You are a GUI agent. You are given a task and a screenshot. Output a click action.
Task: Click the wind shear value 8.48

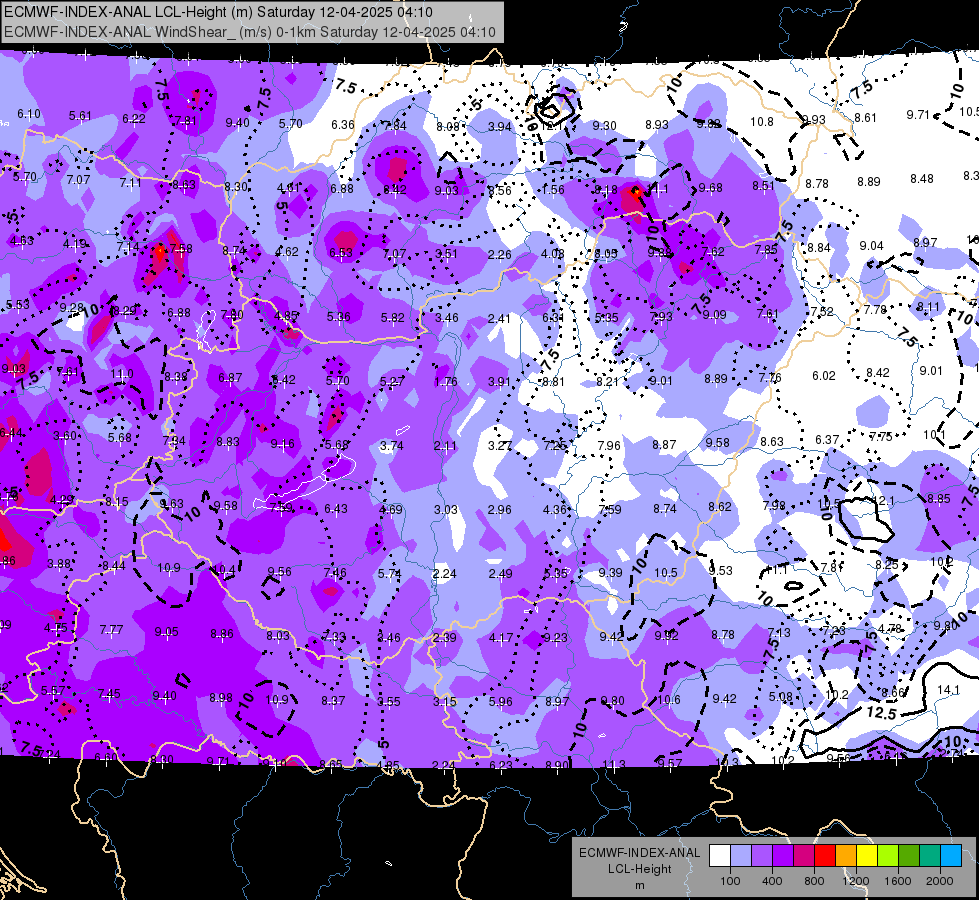click(922, 179)
